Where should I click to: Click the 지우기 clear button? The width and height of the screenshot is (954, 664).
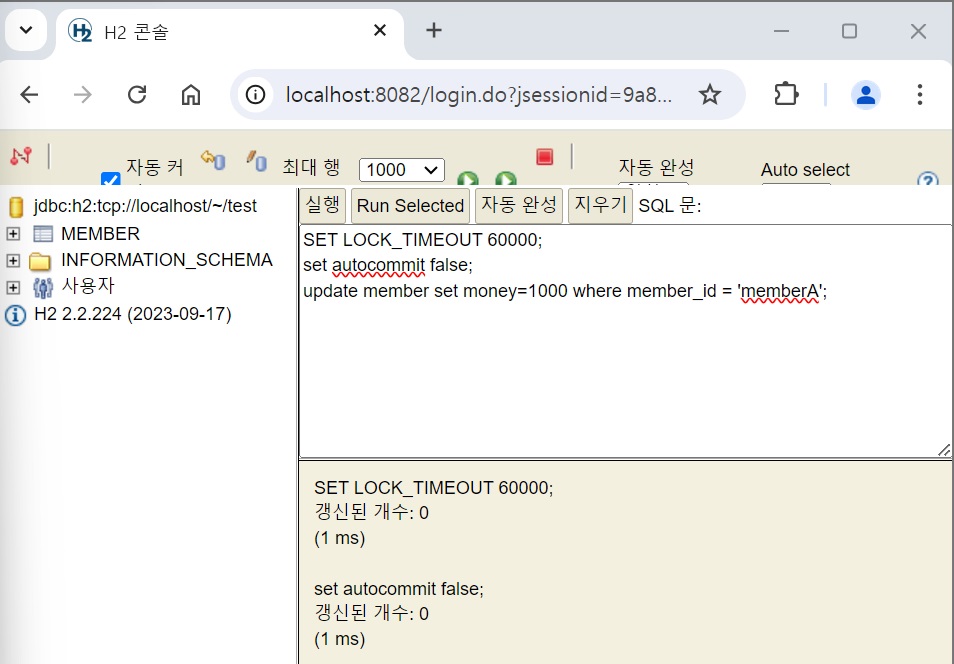(x=601, y=205)
